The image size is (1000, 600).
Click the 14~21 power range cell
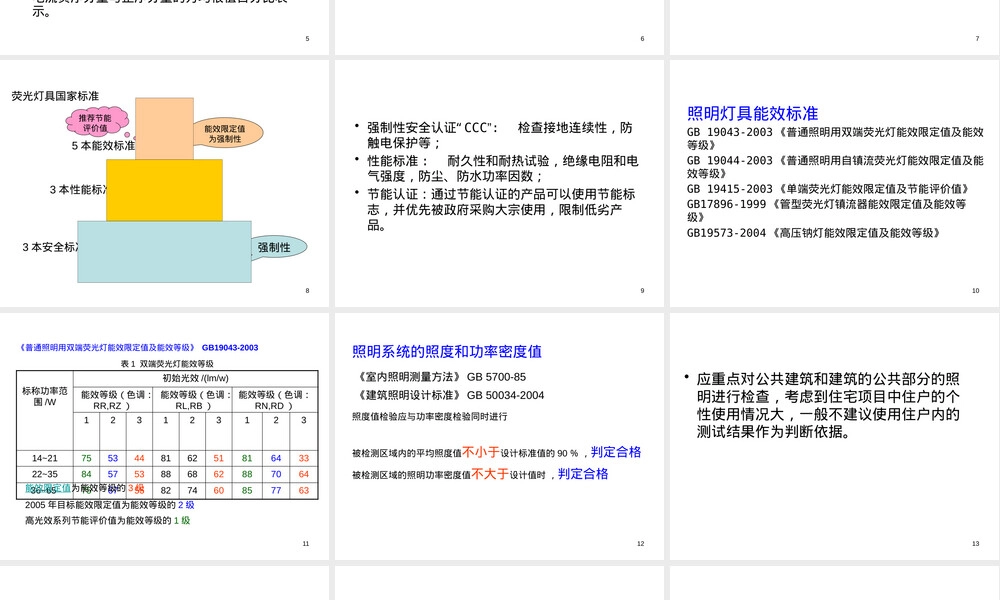(x=45, y=458)
